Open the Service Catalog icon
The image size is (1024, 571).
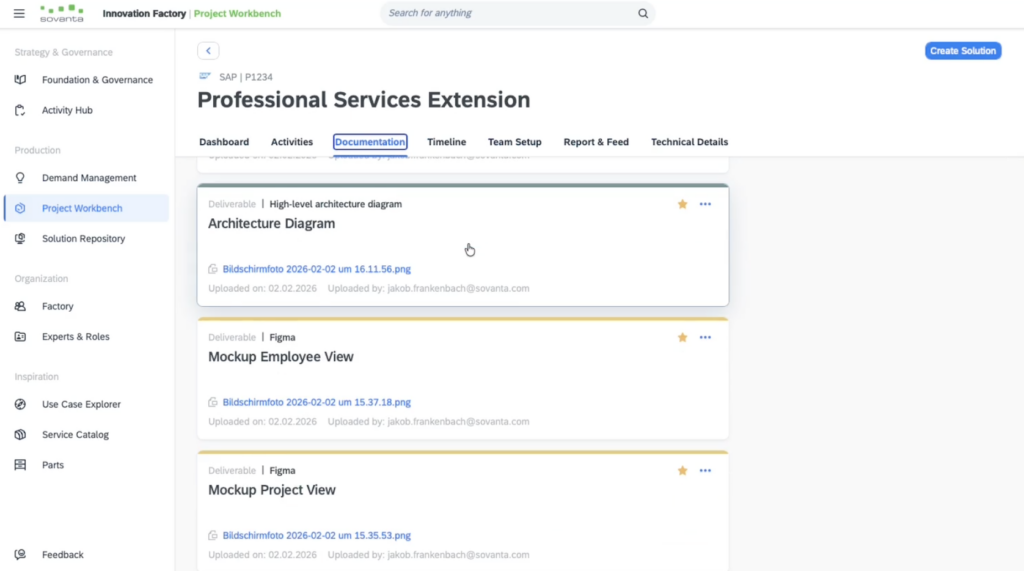(x=20, y=435)
